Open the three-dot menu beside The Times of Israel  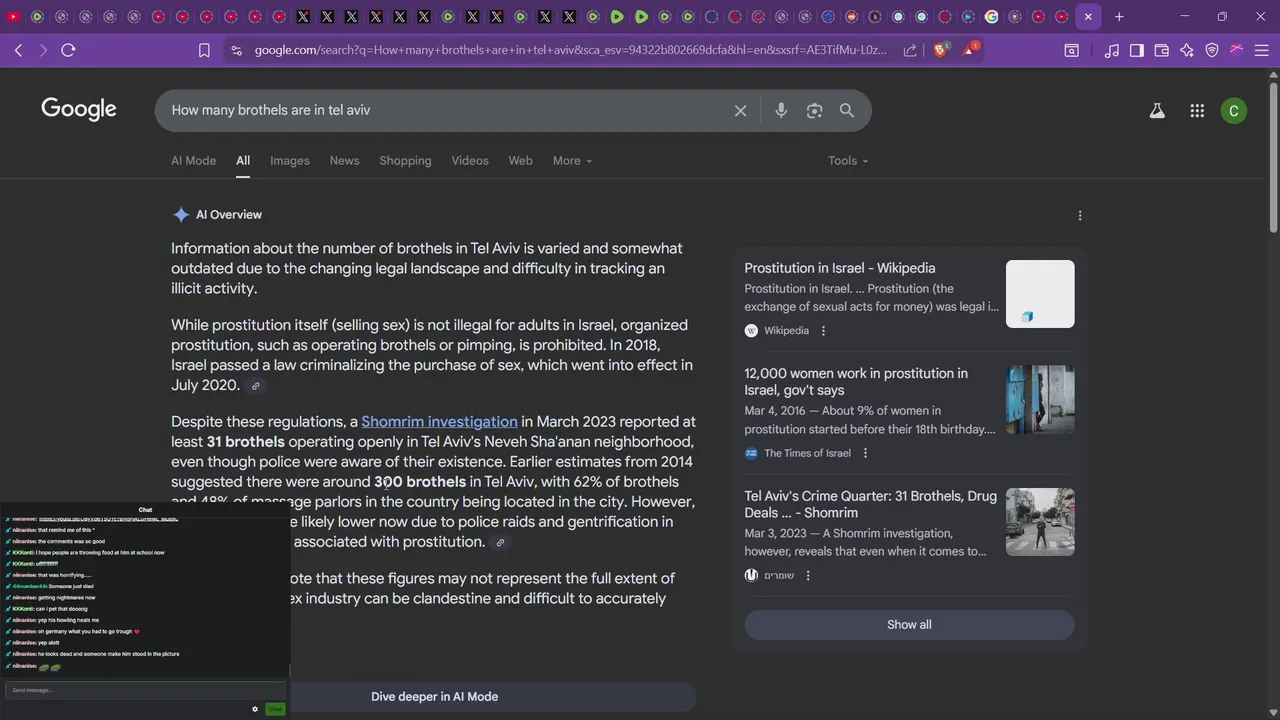(x=865, y=453)
